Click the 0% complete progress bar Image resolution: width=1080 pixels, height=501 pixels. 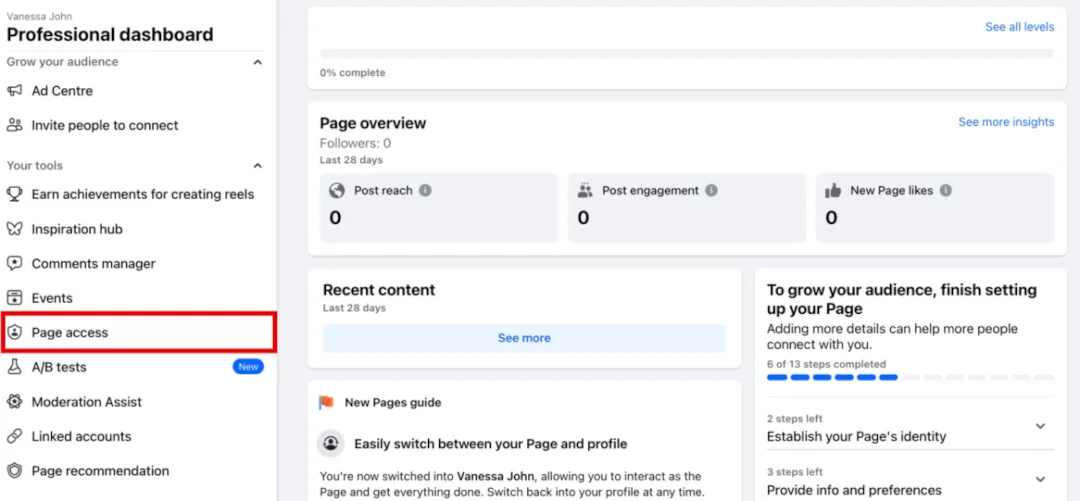687,53
